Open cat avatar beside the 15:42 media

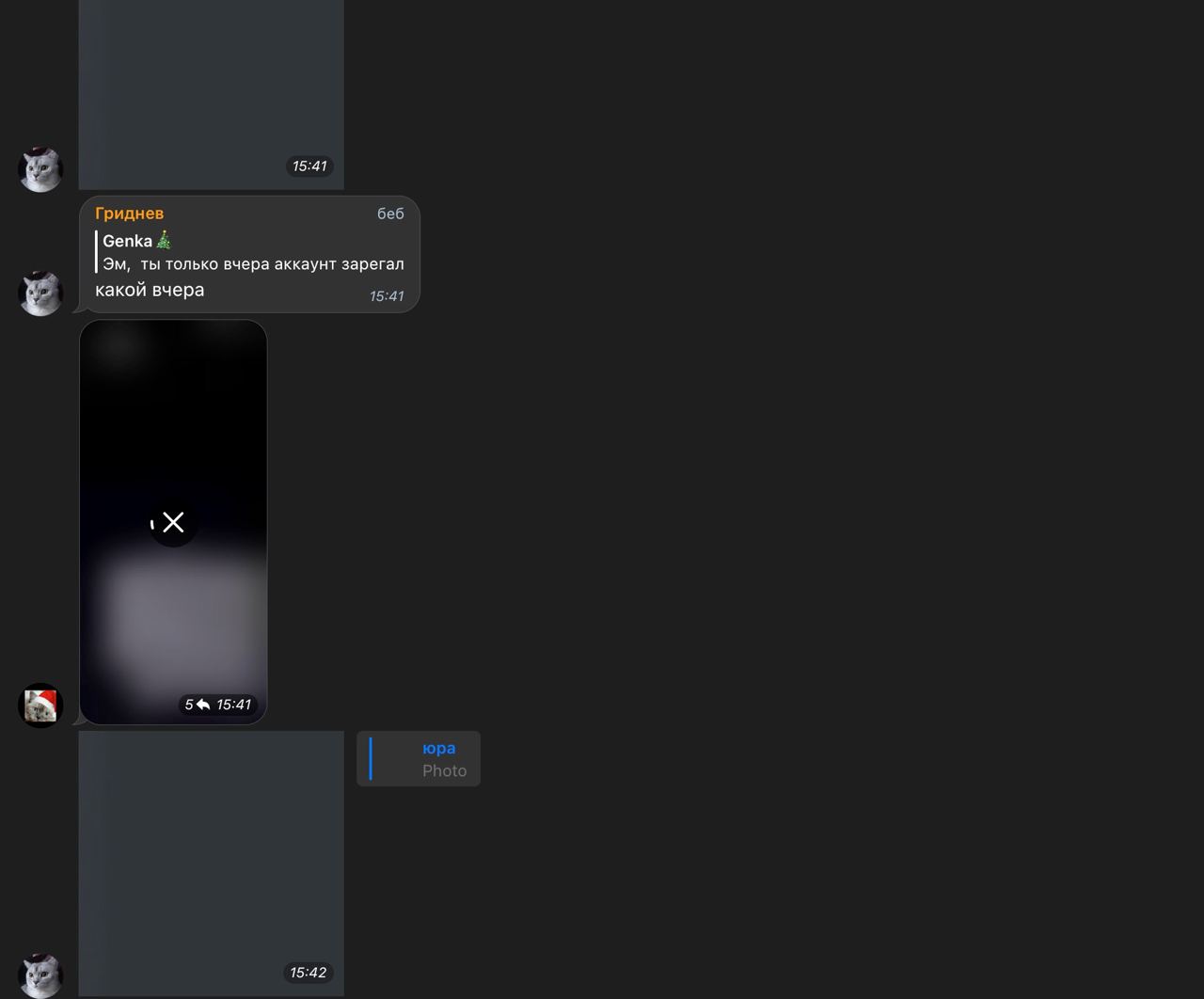[40, 975]
